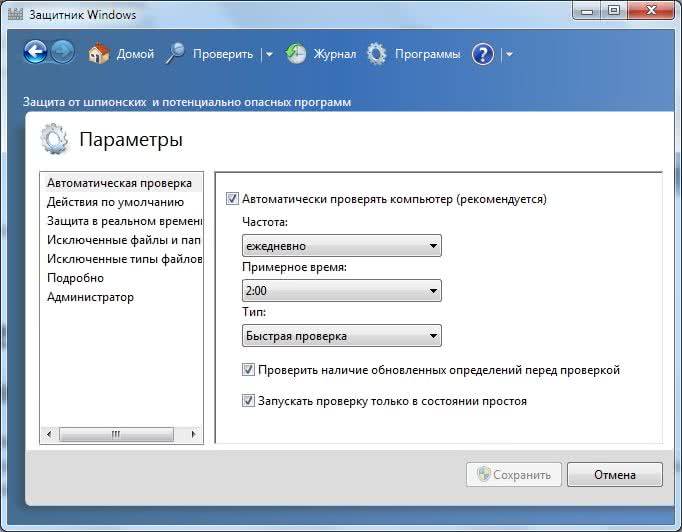Screen dimensions: 682x532
Task: Click the magnifying glass scan icon
Action: (175, 54)
